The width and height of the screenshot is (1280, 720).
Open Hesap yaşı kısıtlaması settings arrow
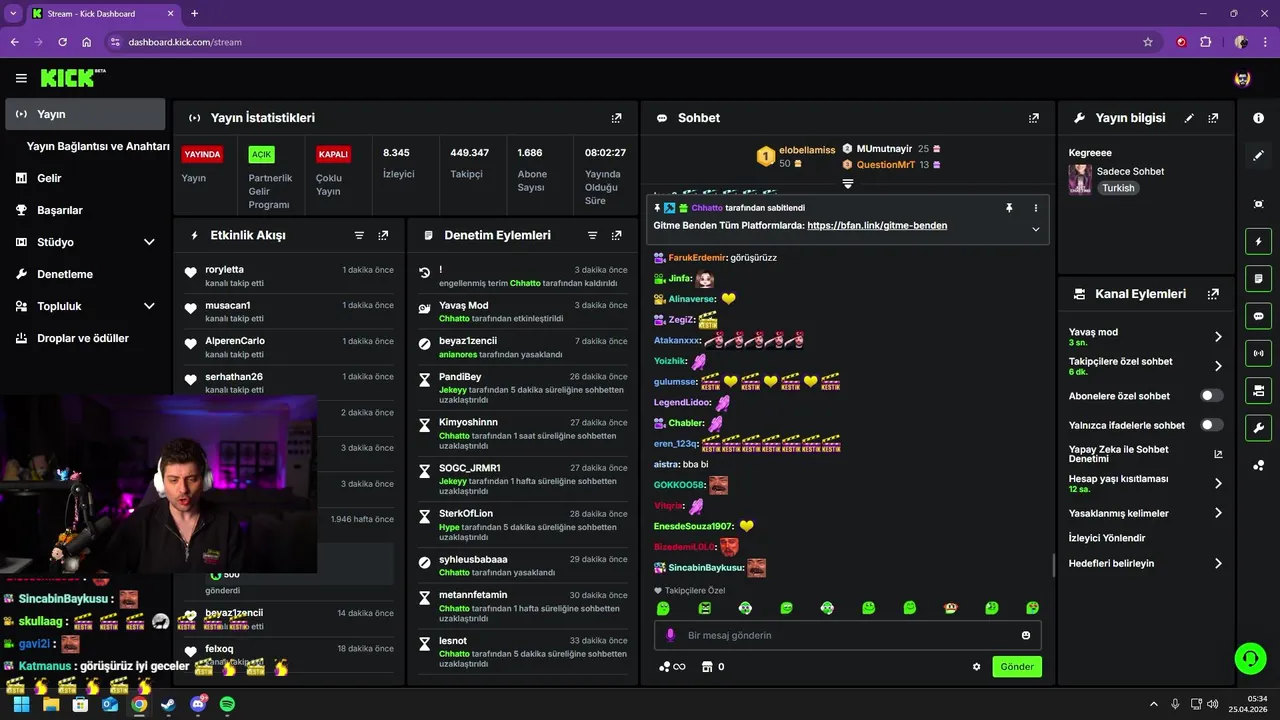[1218, 483]
